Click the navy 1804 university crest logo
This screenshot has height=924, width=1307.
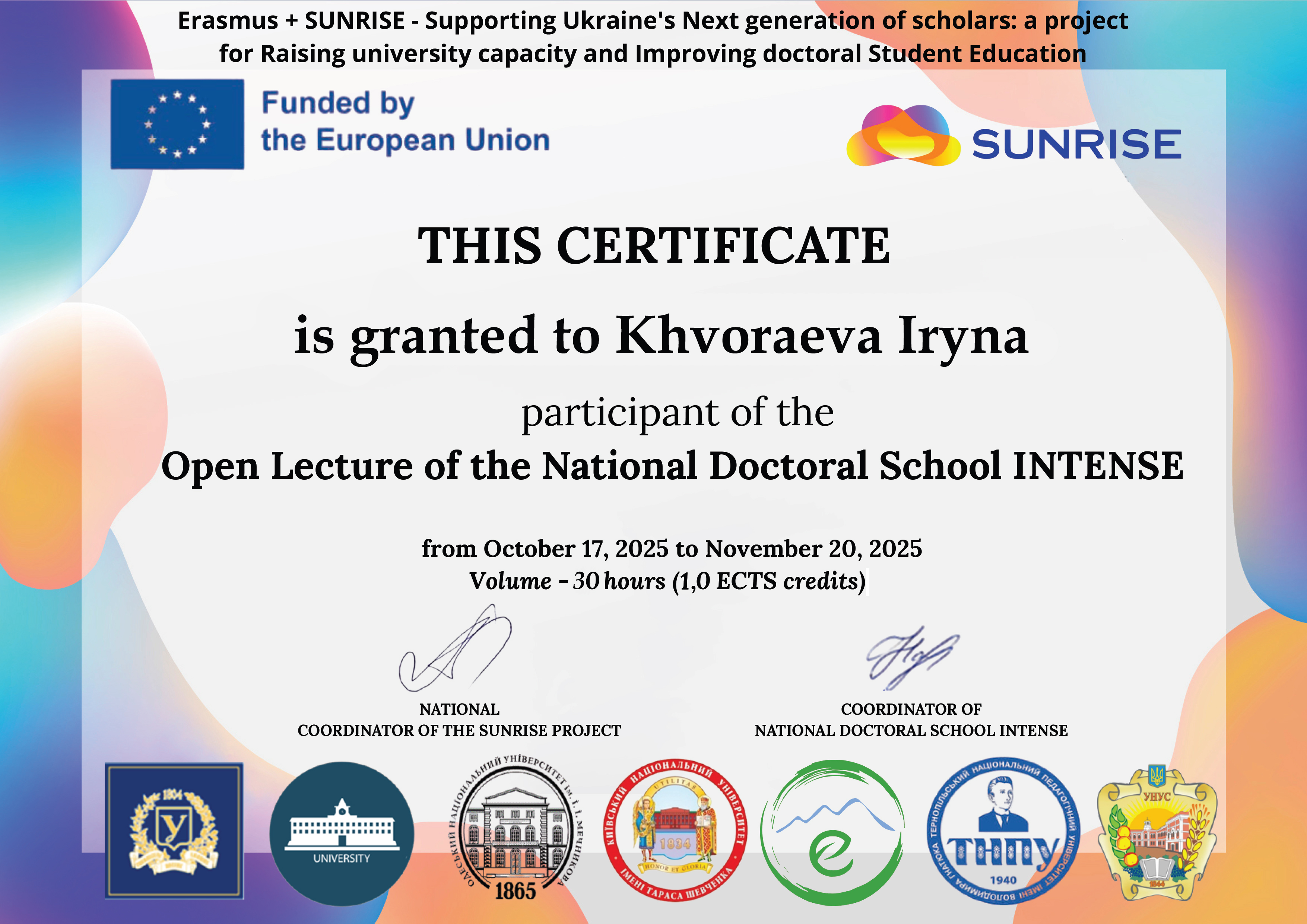click(174, 831)
